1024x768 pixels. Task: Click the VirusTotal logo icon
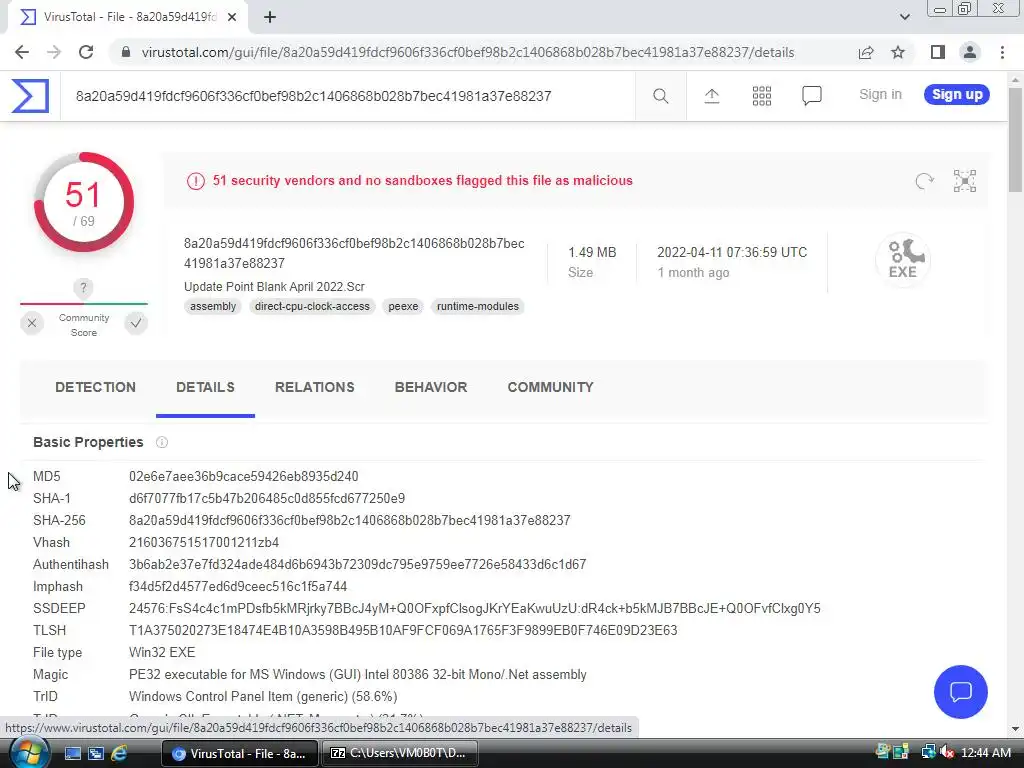[x=30, y=96]
